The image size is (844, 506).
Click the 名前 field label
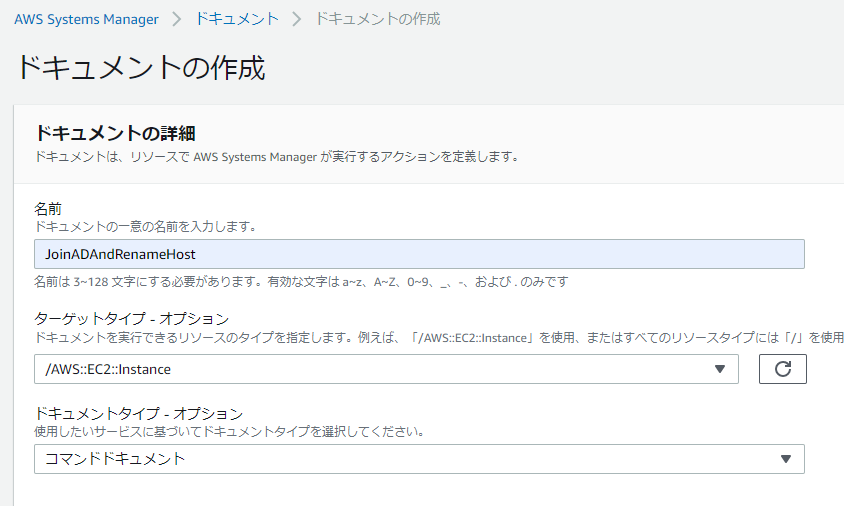tap(48, 209)
